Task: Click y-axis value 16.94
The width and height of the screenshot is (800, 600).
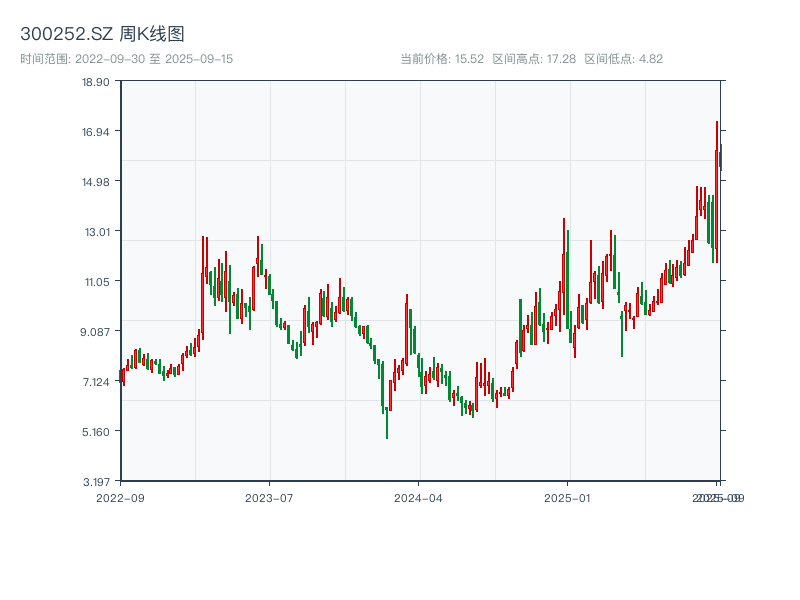Action: coord(96,132)
